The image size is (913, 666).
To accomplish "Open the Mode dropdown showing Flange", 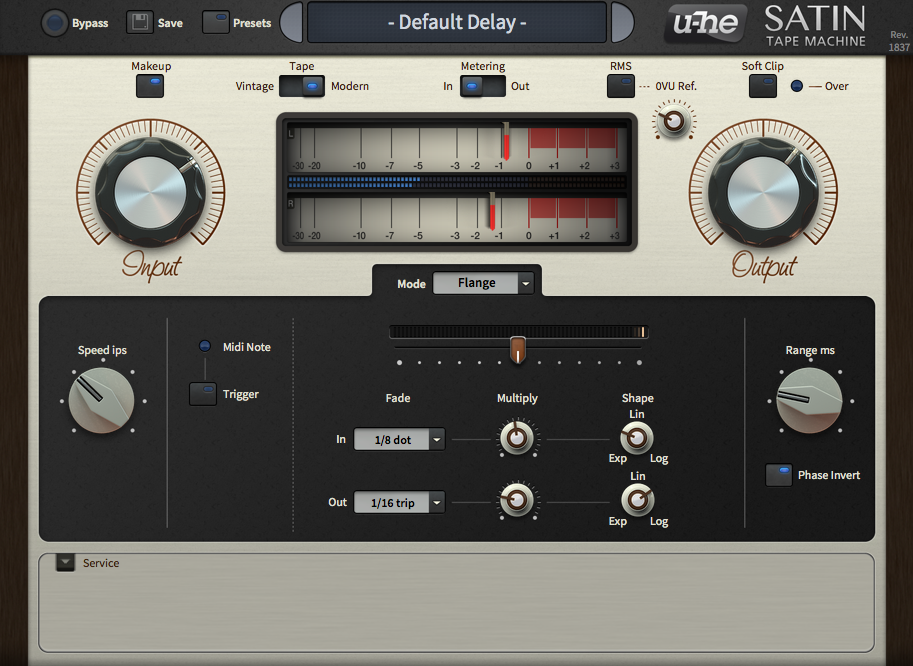I will [483, 283].
